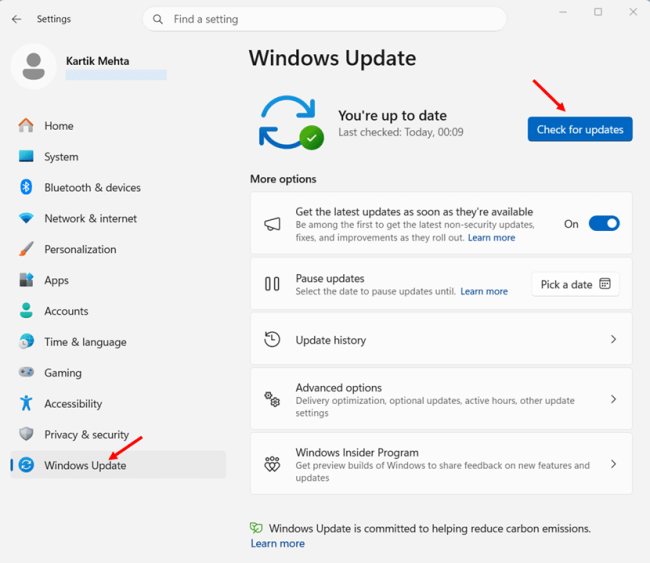Open Apps settings
Viewport: 650px width, 563px height.
coord(118,280)
